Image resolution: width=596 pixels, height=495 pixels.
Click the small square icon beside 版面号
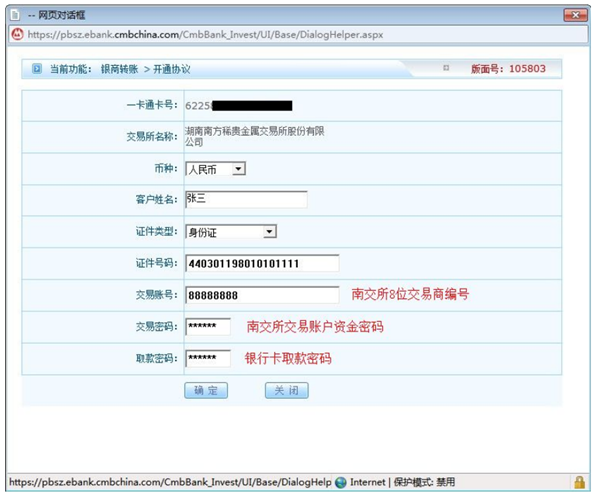pos(446,68)
